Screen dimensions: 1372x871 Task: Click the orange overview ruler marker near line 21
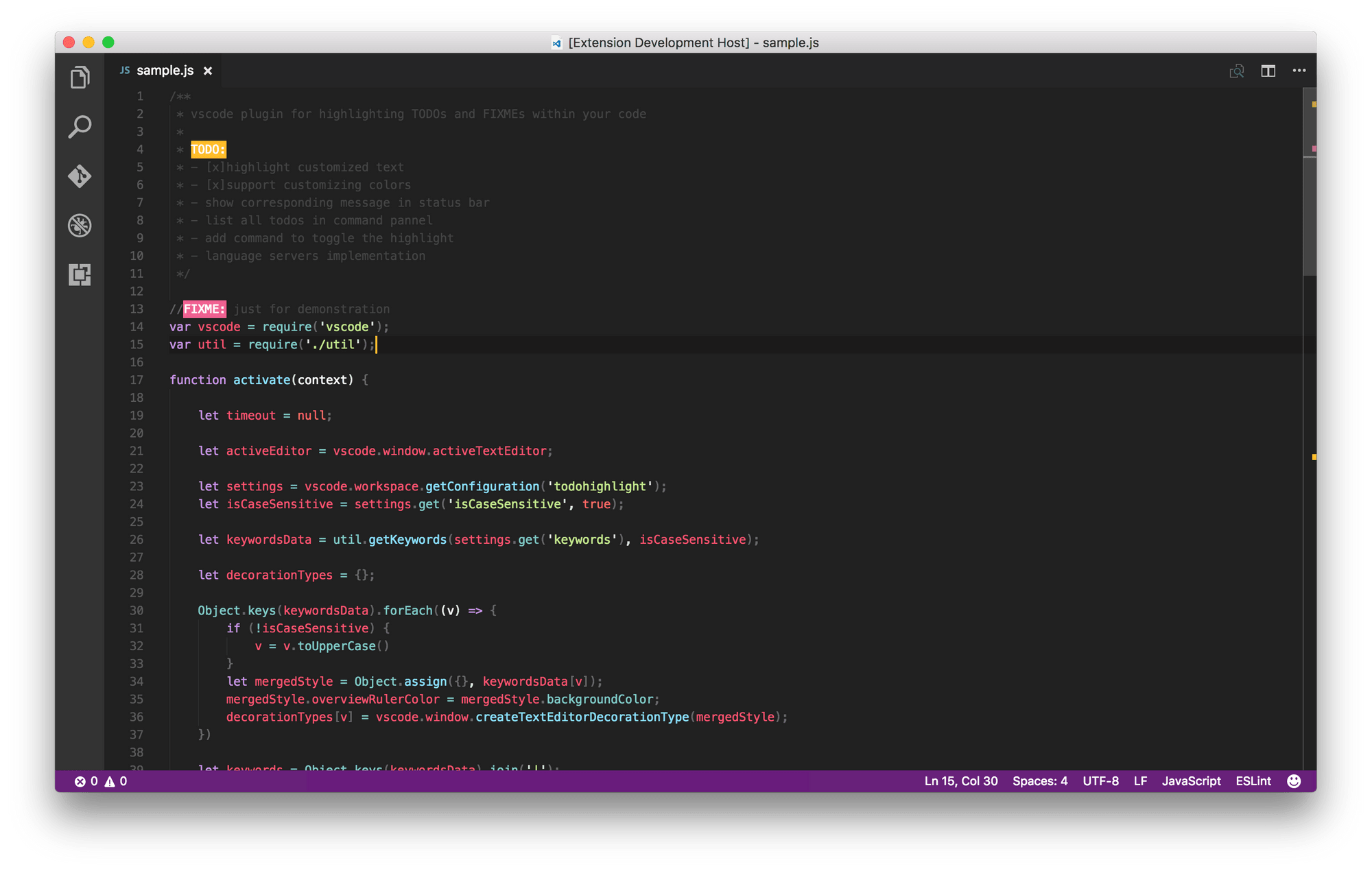point(1314,457)
